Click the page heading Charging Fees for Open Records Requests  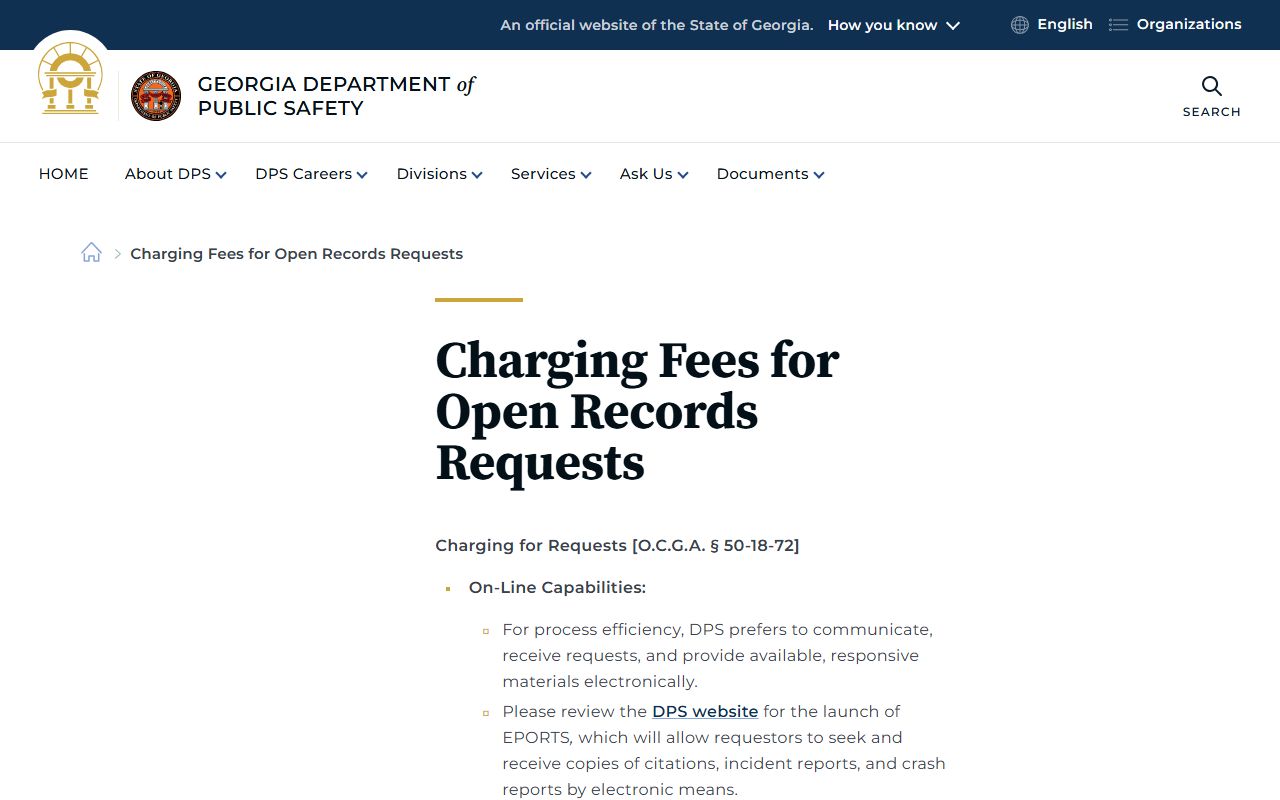pos(637,411)
